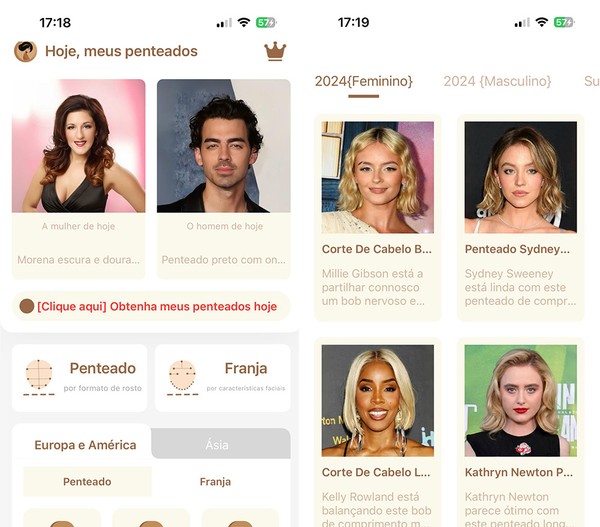
Task: Check battery icon in right status bar
Action: point(564,22)
